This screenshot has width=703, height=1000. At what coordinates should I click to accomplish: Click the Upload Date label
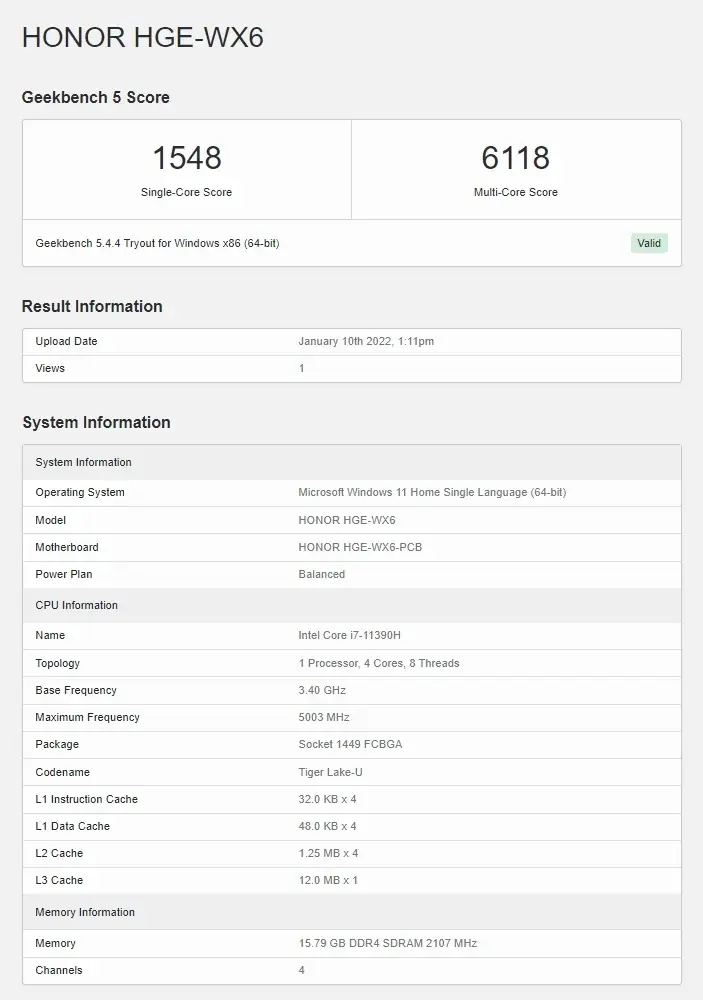[x=66, y=341]
